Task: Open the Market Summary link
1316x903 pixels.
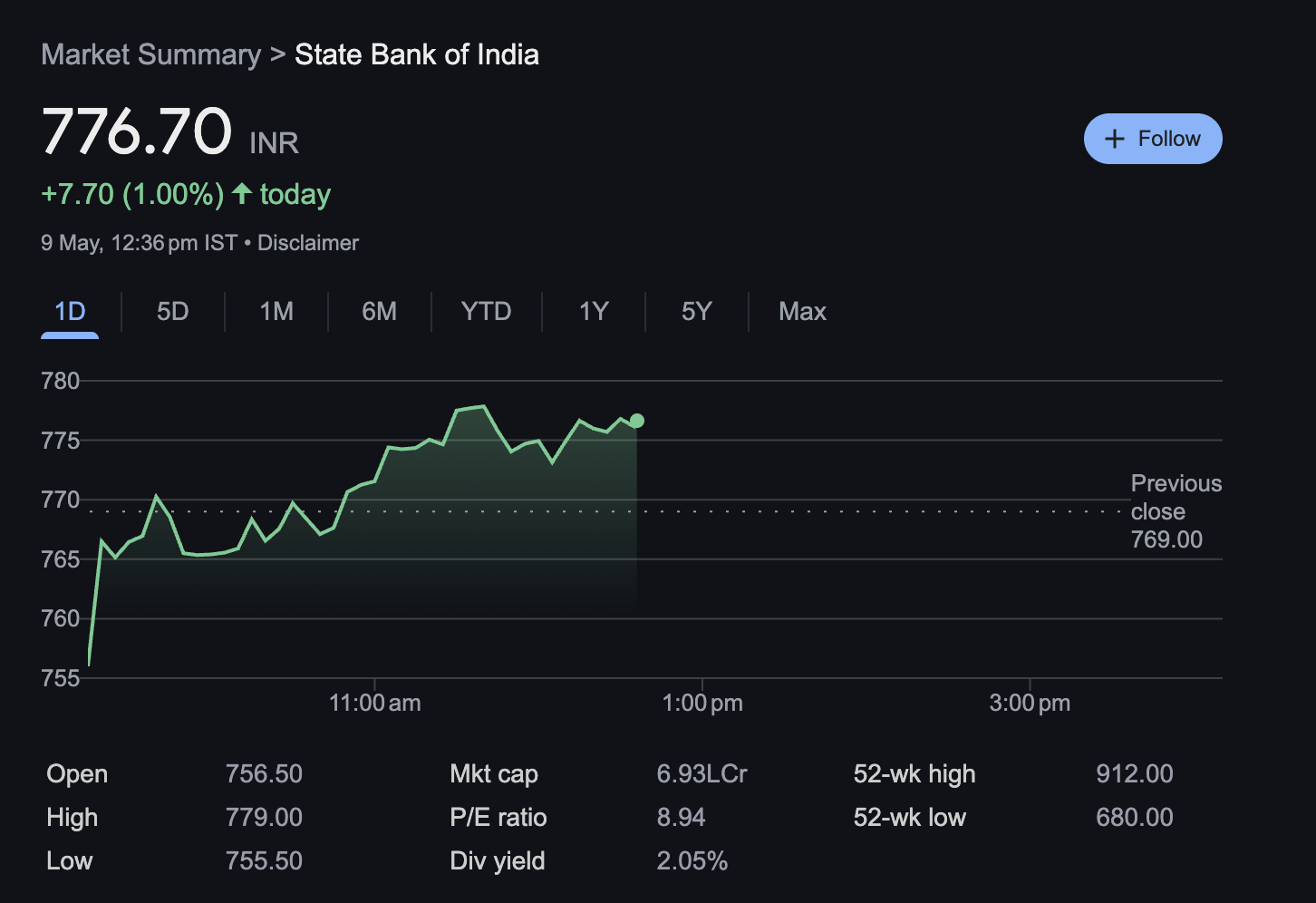Action: (150, 54)
